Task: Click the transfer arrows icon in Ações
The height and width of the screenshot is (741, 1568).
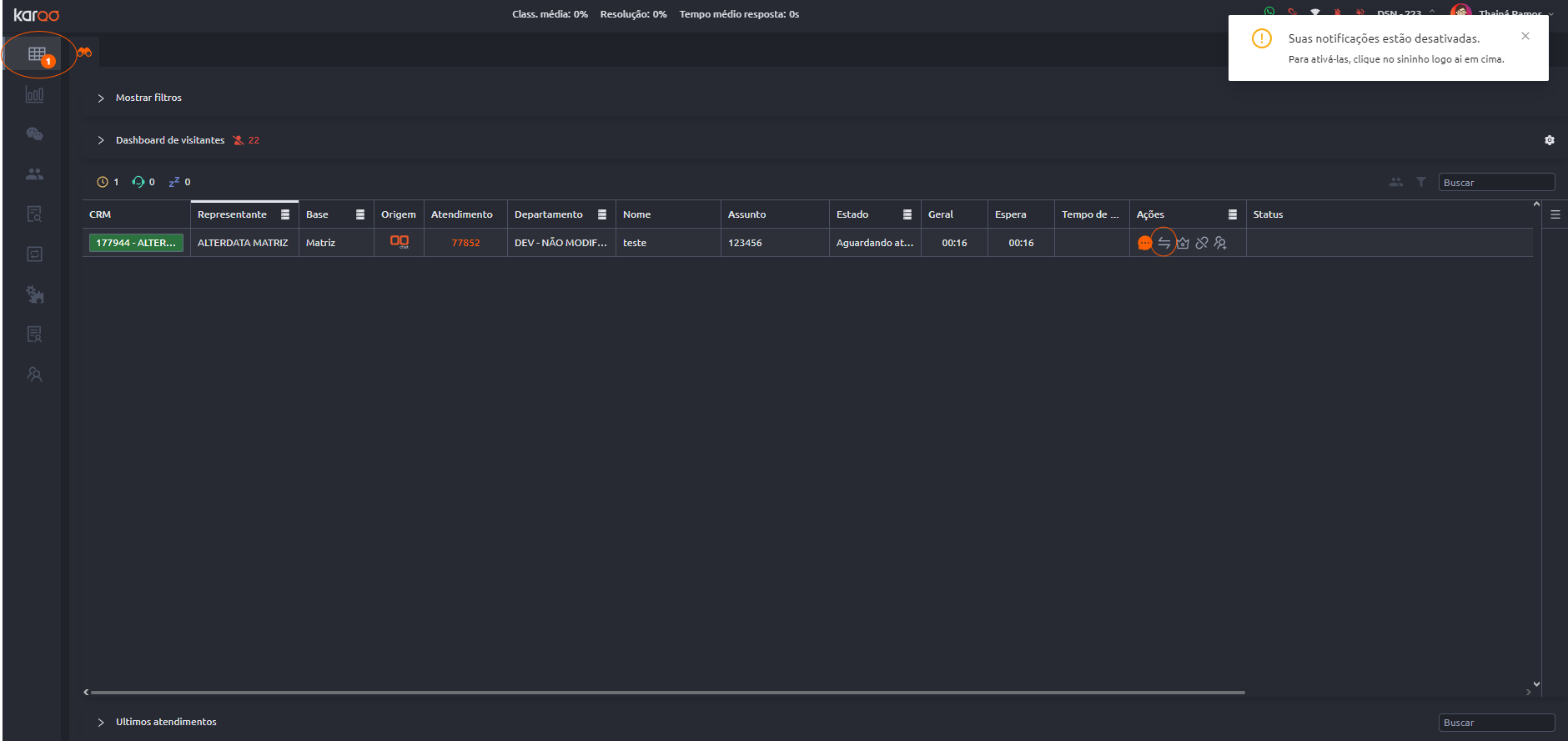Action: [1163, 243]
